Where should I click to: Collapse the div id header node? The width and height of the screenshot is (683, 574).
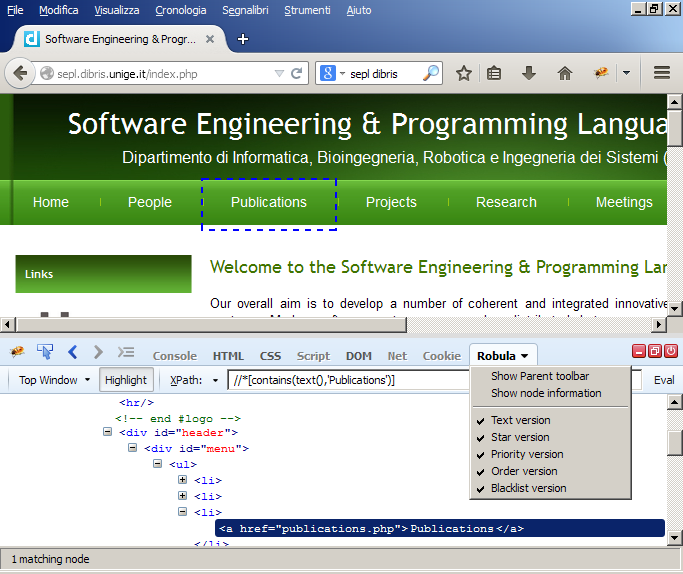pos(107,432)
